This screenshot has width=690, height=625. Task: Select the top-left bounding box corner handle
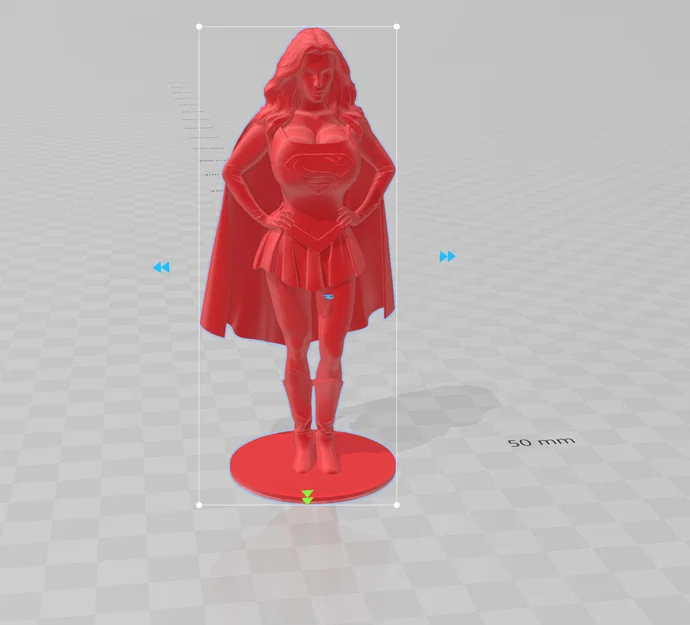coord(199,27)
